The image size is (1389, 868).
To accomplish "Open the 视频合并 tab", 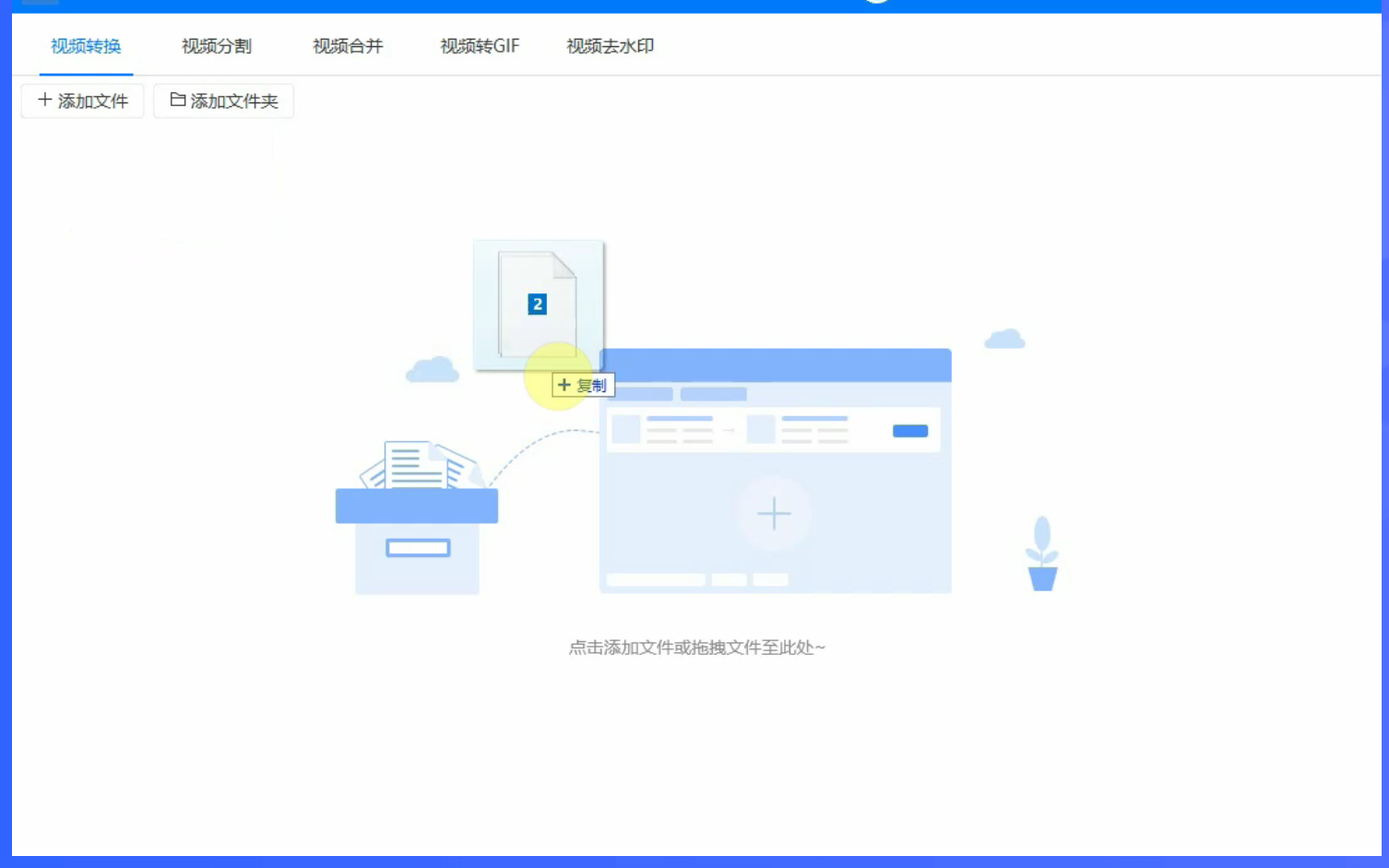I will click(x=348, y=46).
